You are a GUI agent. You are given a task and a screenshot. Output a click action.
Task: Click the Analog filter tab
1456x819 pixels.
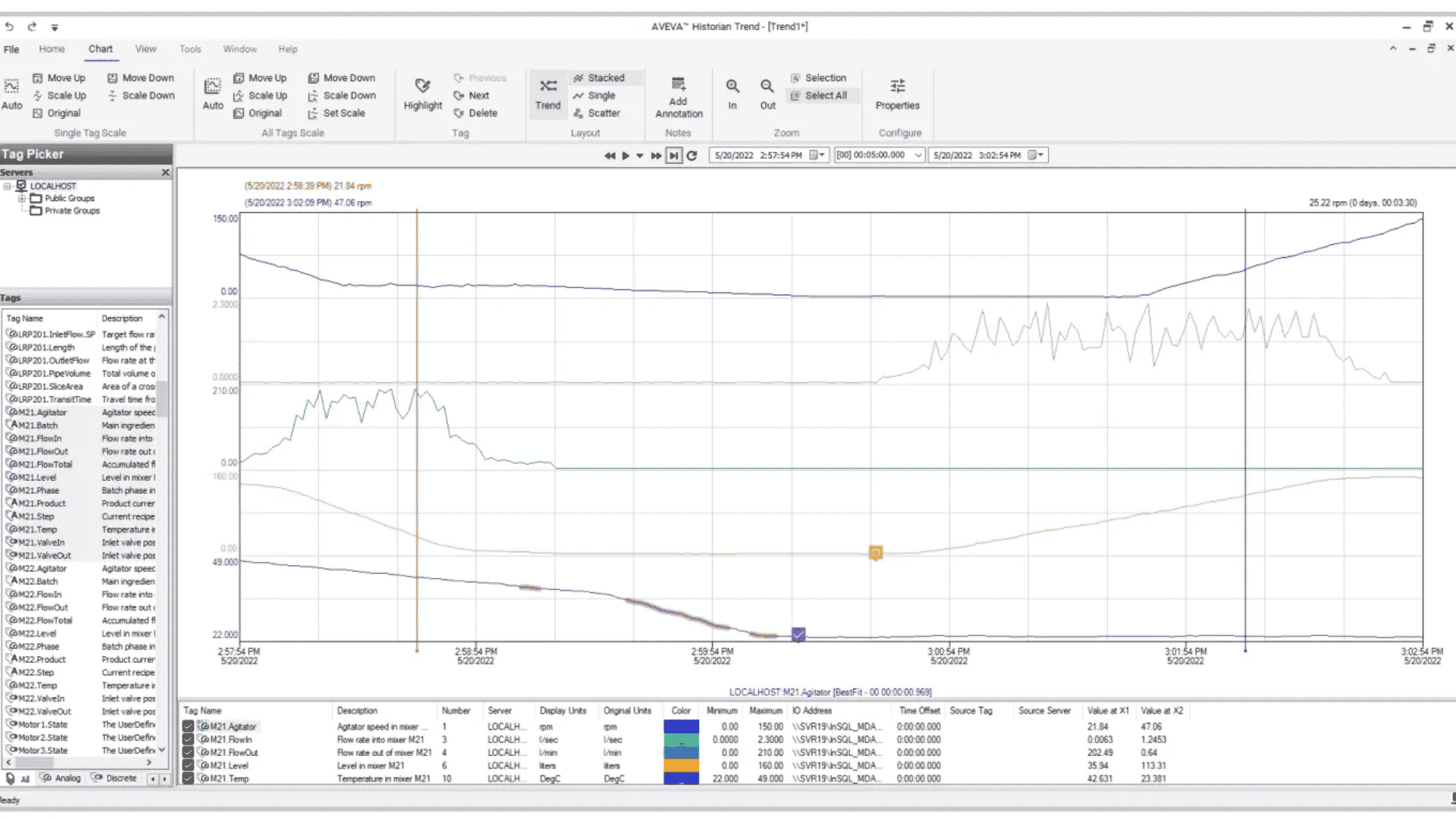(61, 778)
